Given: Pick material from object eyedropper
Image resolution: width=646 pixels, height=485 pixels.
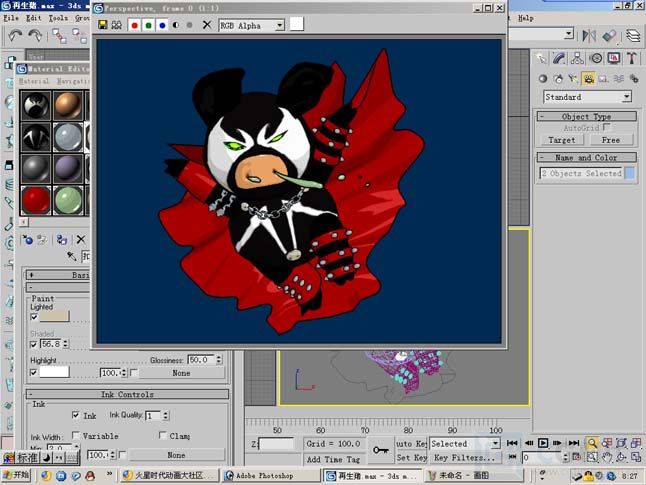Looking at the screenshot, I should pos(72,256).
